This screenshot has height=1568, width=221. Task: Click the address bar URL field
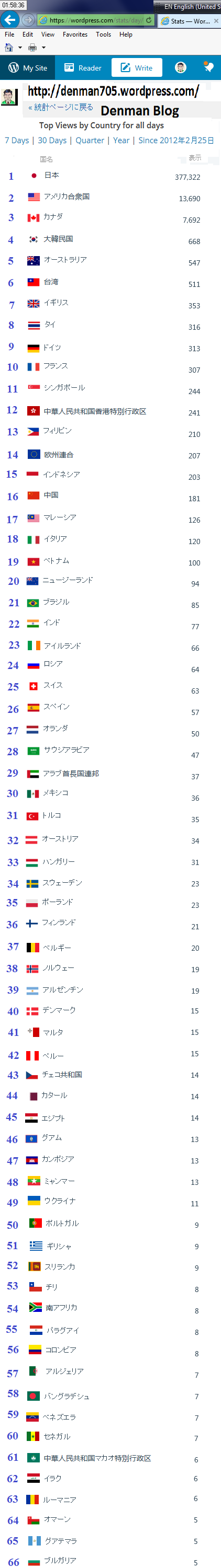point(96,20)
